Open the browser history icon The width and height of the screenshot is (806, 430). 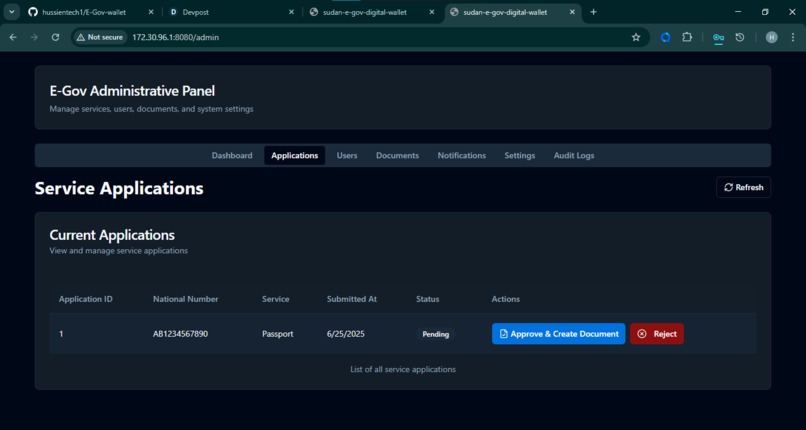tap(740, 37)
